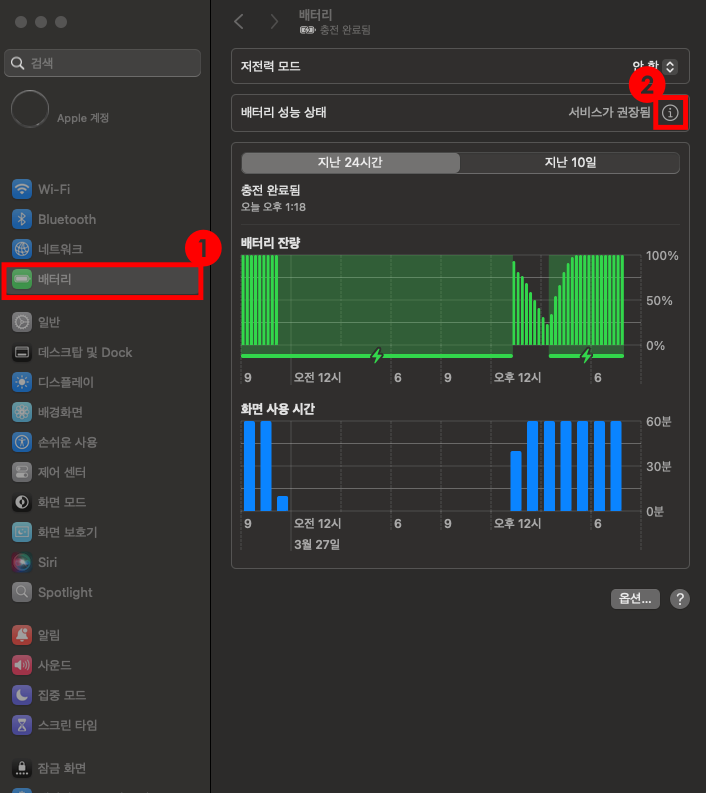Screen dimensions: 706x793
Task: Focus the 검색 search field
Action: [103, 63]
